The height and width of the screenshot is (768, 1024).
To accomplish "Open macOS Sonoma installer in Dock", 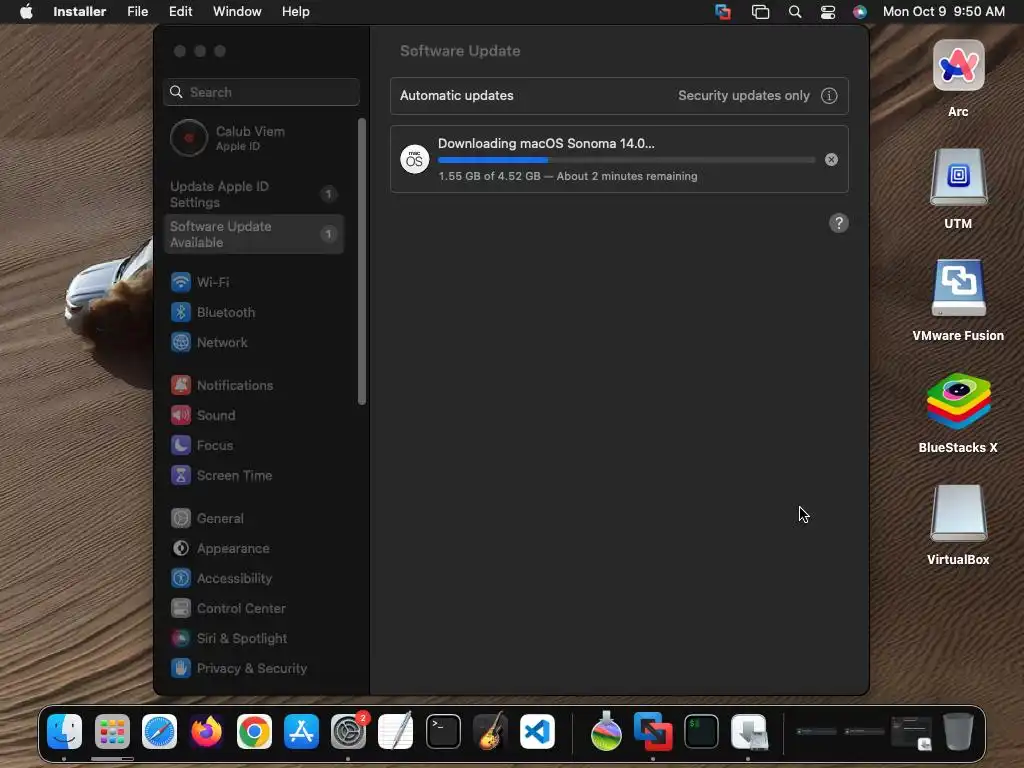I will 606,731.
